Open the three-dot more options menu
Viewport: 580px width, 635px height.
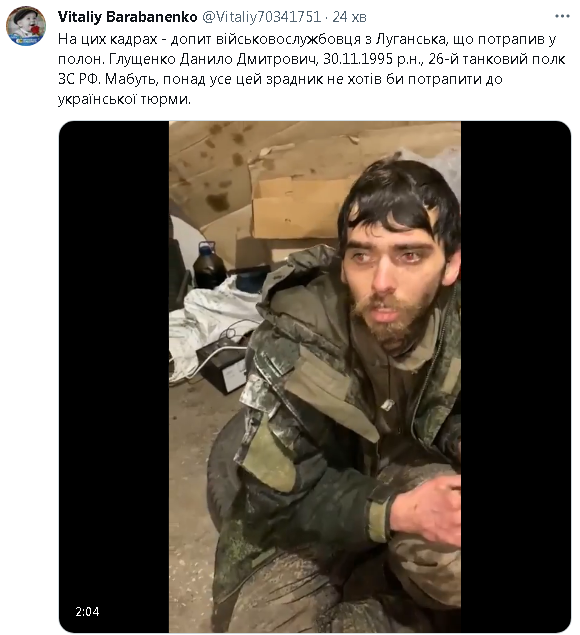pos(562,16)
